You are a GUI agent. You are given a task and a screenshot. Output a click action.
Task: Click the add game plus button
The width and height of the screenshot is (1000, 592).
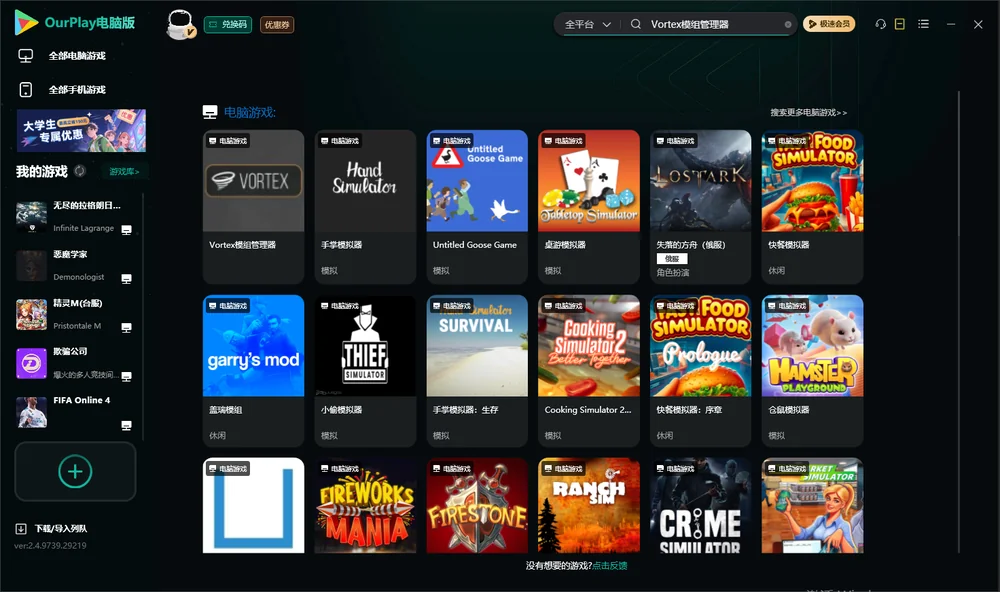tap(75, 471)
